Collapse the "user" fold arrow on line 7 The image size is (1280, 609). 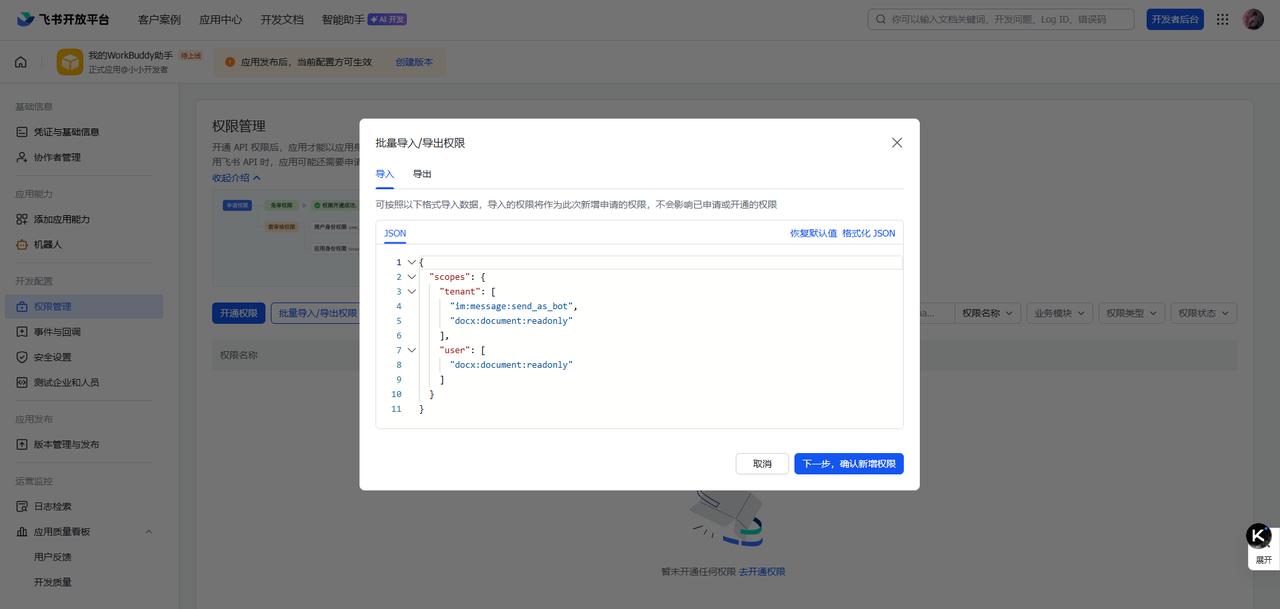(411, 350)
